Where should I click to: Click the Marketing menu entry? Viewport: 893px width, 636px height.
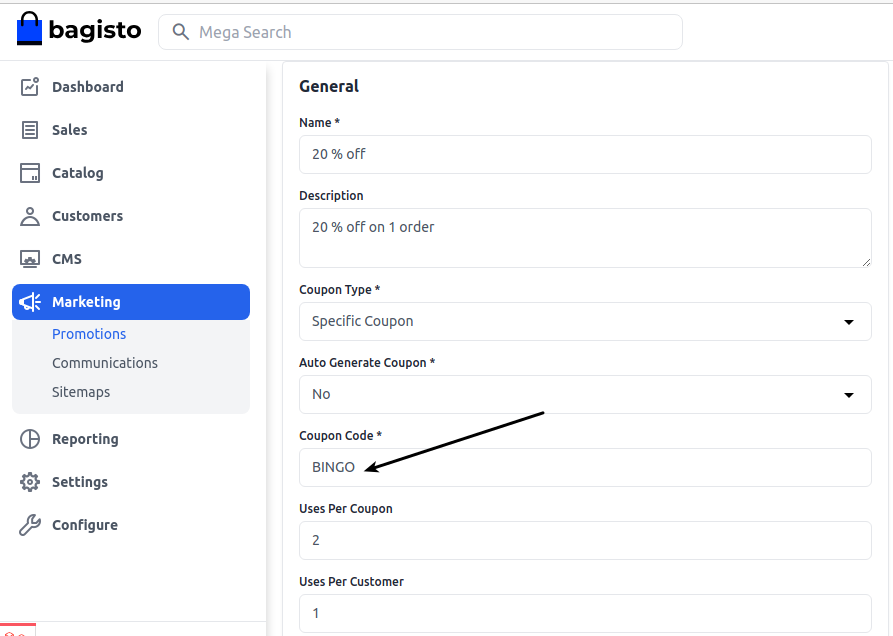tap(86, 301)
